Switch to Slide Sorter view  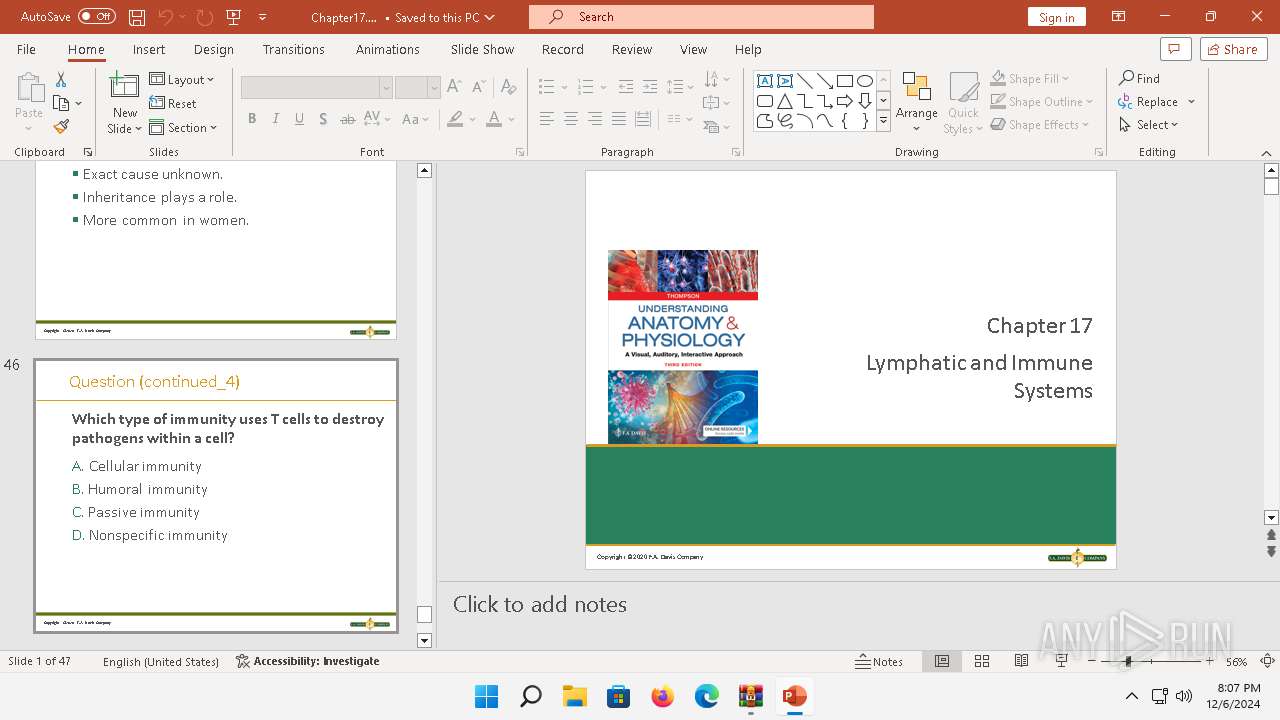click(x=982, y=661)
